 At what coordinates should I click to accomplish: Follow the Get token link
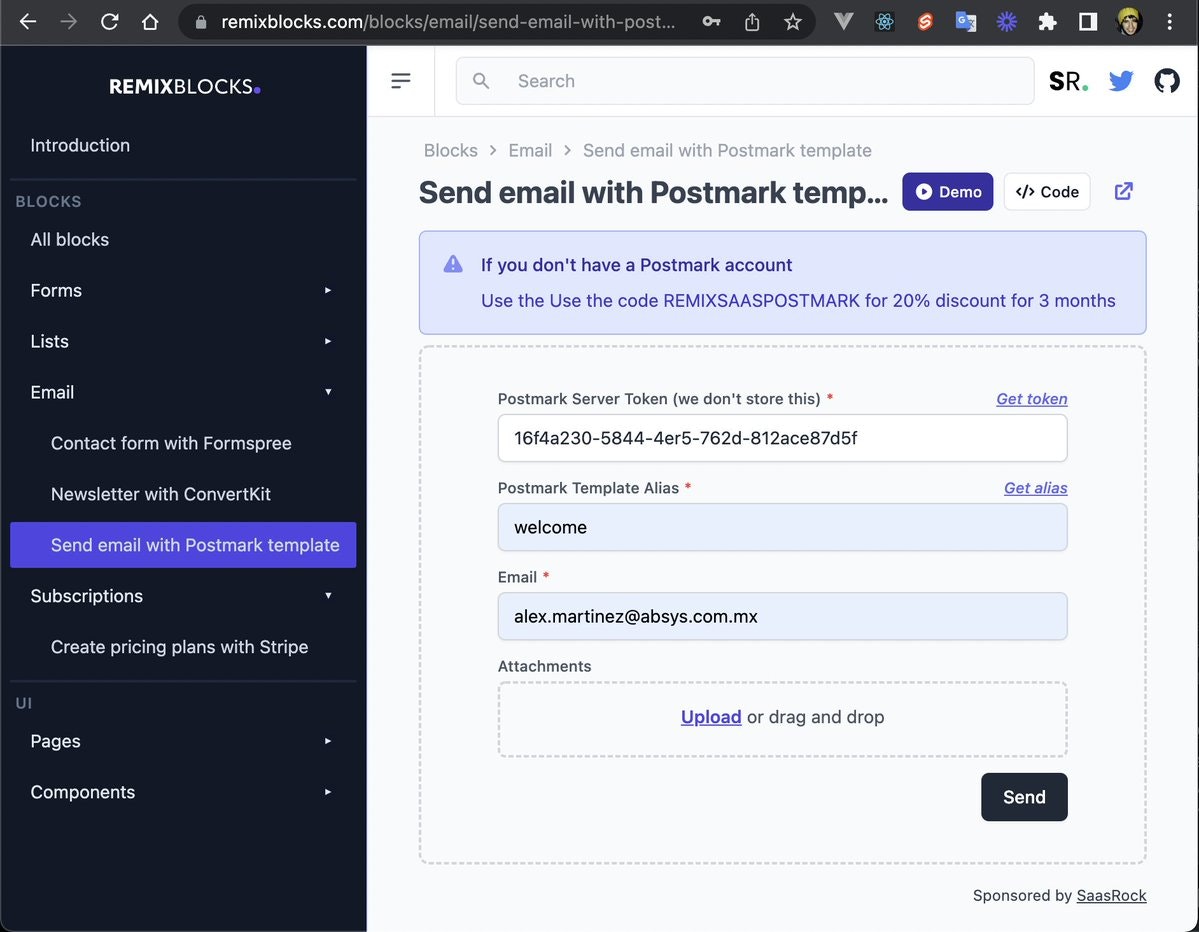[1032, 399]
